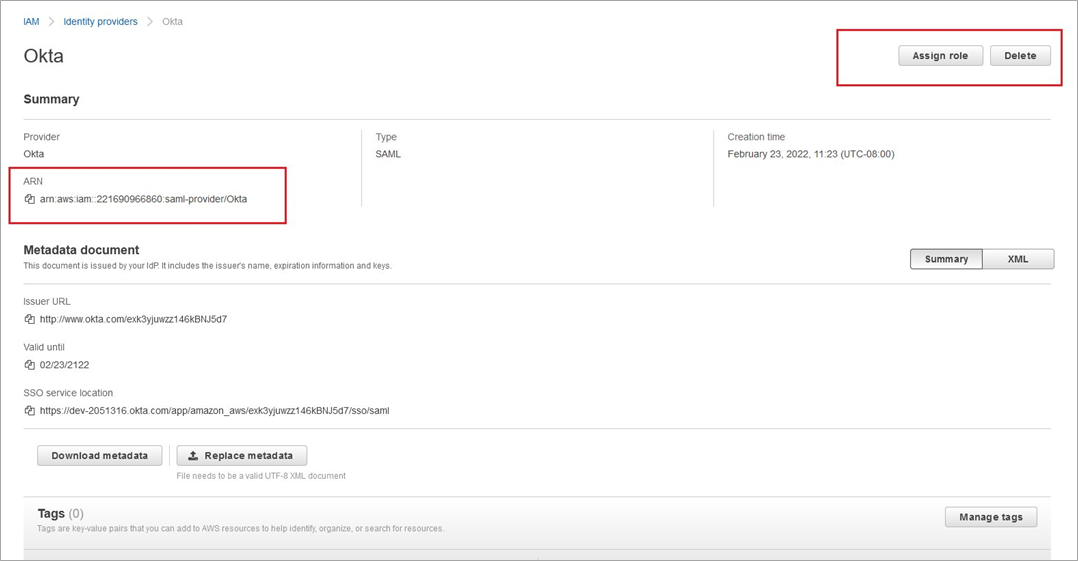Click the Okta page heading

tap(43, 56)
